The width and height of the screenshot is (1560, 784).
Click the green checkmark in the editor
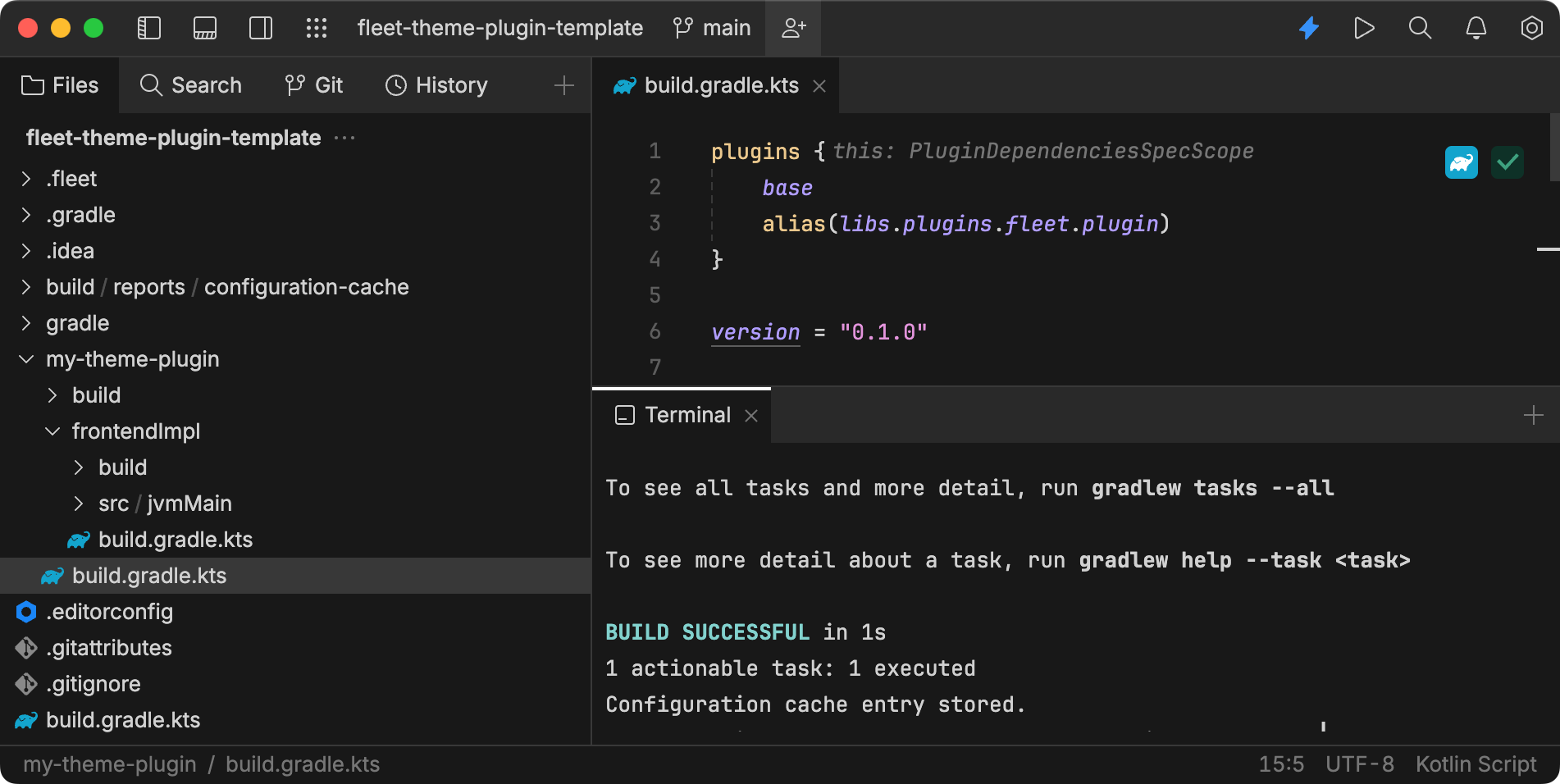tap(1508, 163)
